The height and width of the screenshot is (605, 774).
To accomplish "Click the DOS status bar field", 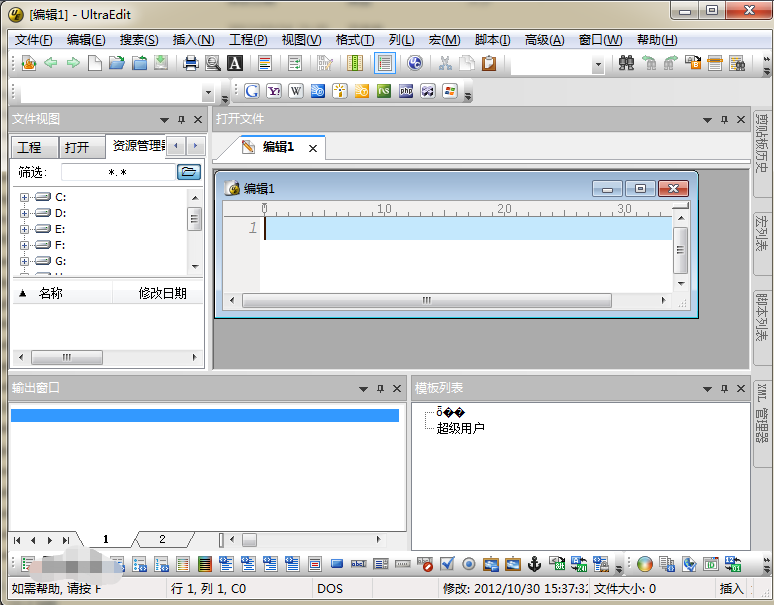I will click(342, 589).
